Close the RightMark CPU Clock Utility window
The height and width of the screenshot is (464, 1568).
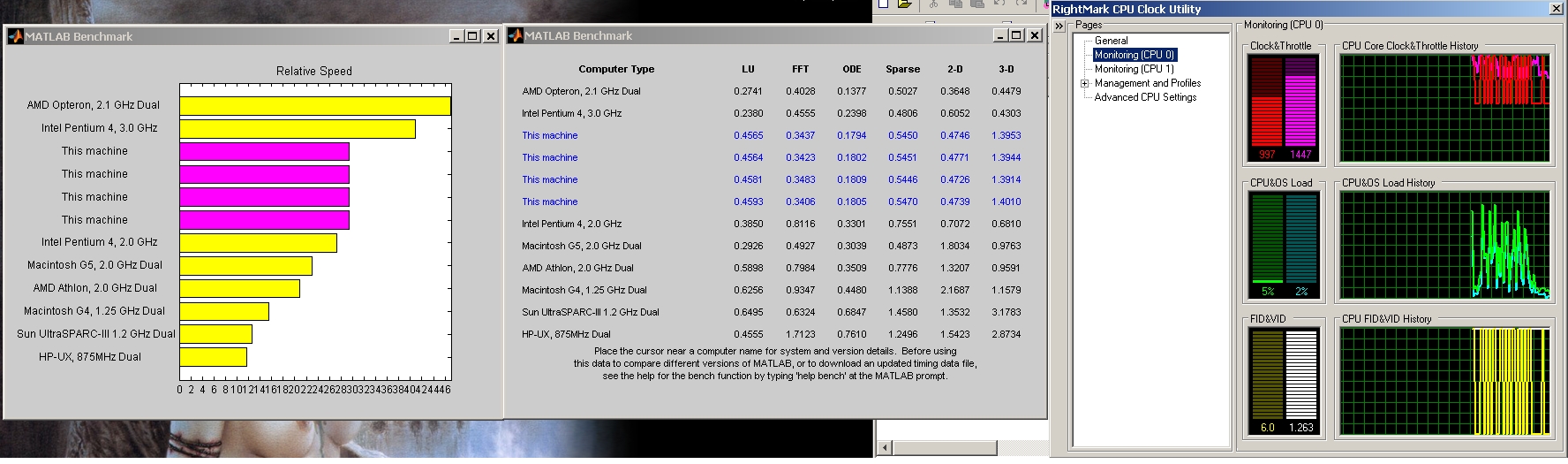(x=1556, y=9)
